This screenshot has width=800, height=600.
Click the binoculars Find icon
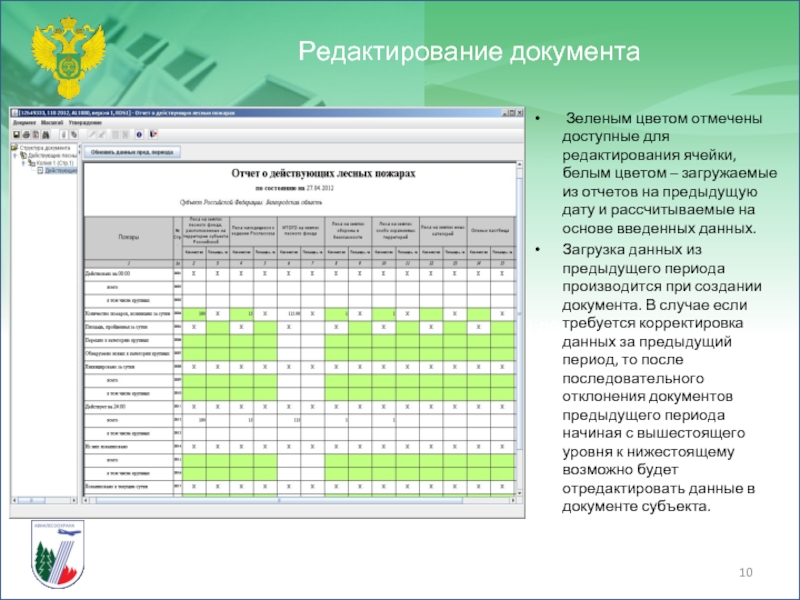point(48,133)
